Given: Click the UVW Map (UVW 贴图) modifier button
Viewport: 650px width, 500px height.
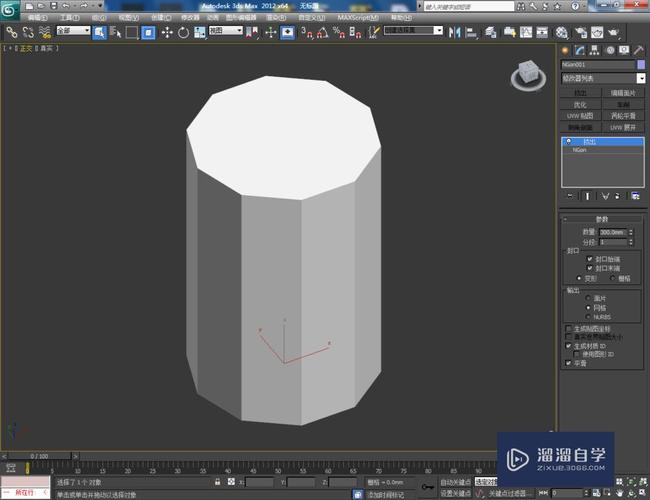Looking at the screenshot, I should tap(580, 116).
